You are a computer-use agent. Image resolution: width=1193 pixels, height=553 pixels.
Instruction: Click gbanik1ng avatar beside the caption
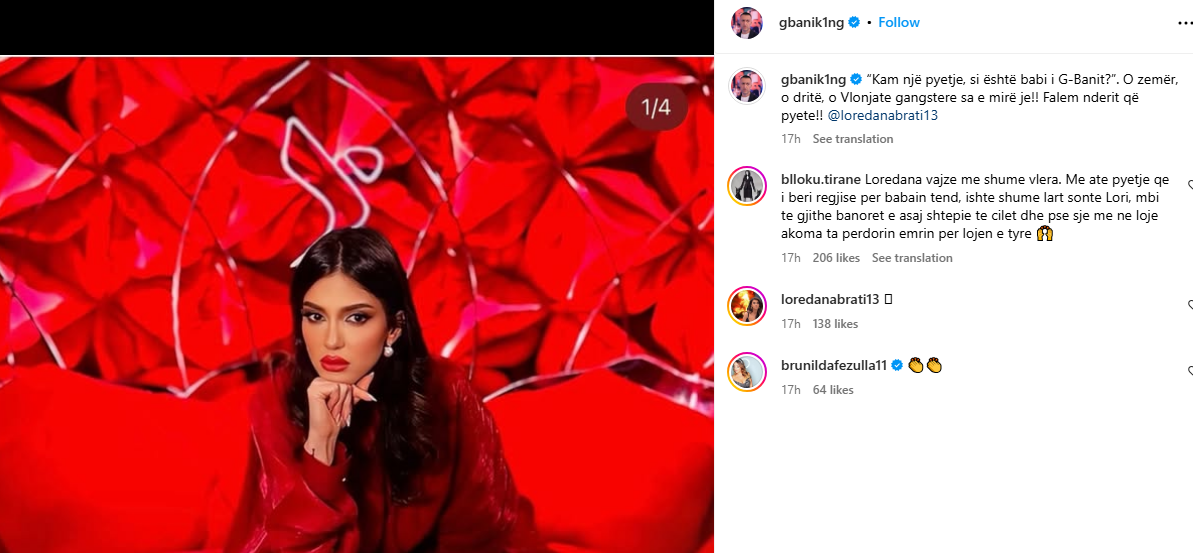point(746,86)
